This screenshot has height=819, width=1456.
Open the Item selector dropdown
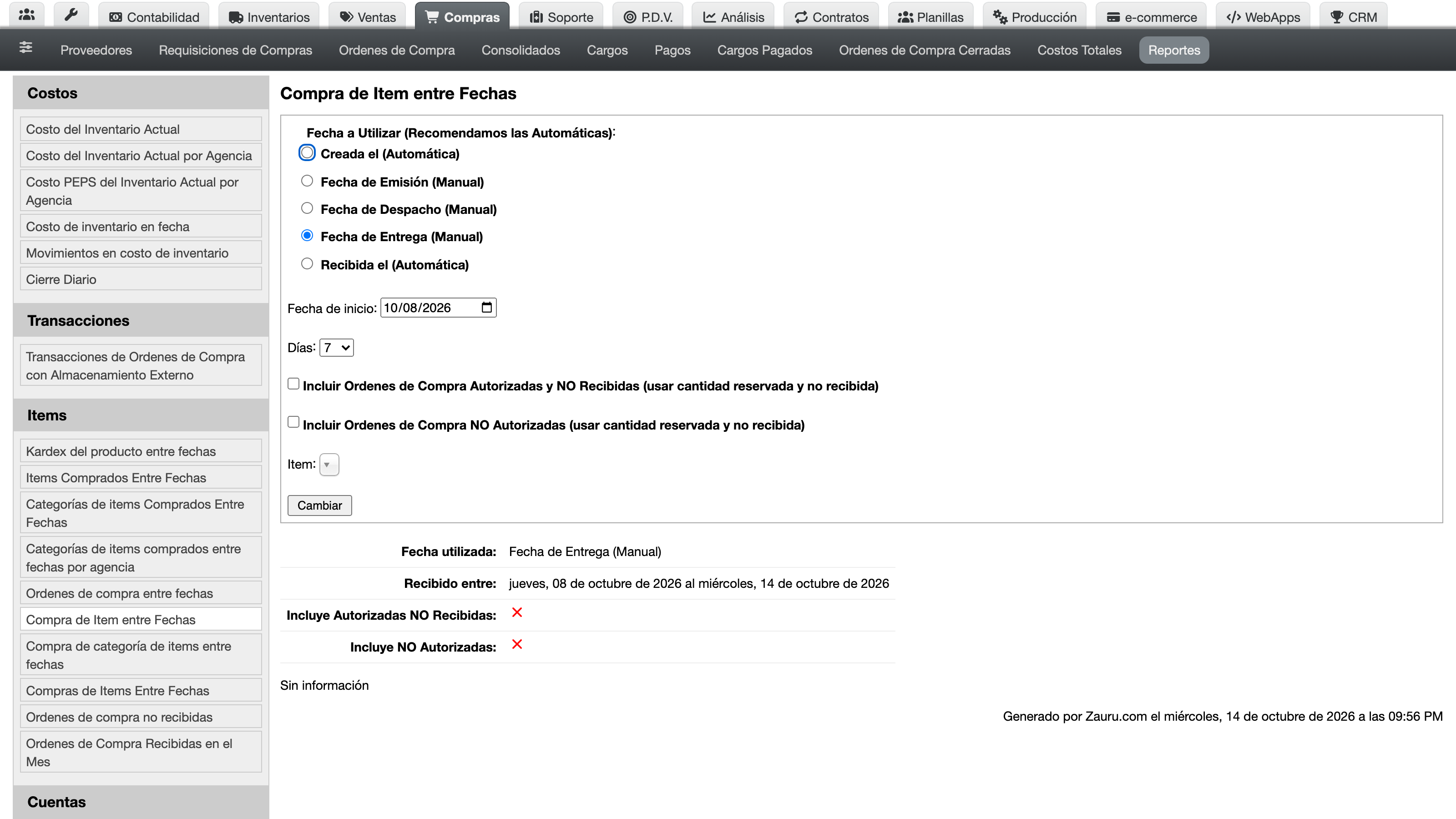coord(329,465)
